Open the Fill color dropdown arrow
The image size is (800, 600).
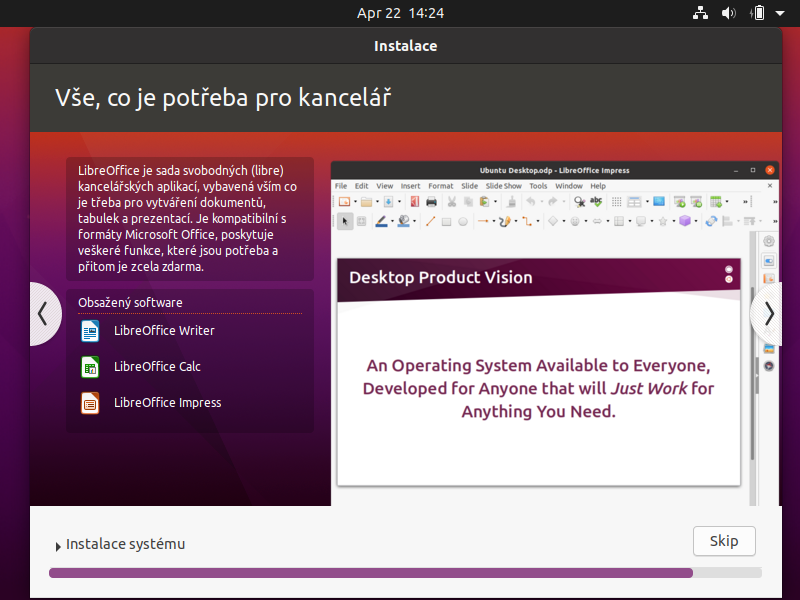pyautogui.click(x=414, y=221)
